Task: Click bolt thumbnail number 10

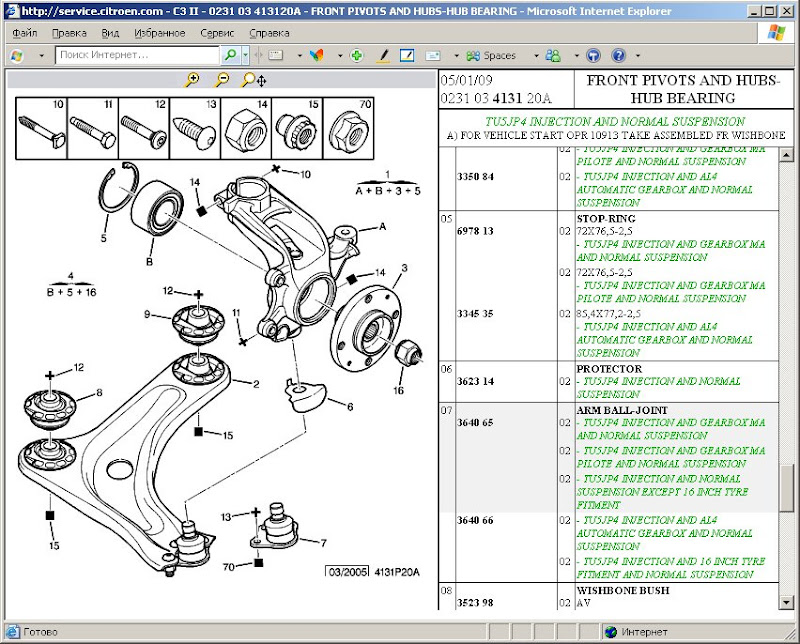Action: [x=41, y=126]
